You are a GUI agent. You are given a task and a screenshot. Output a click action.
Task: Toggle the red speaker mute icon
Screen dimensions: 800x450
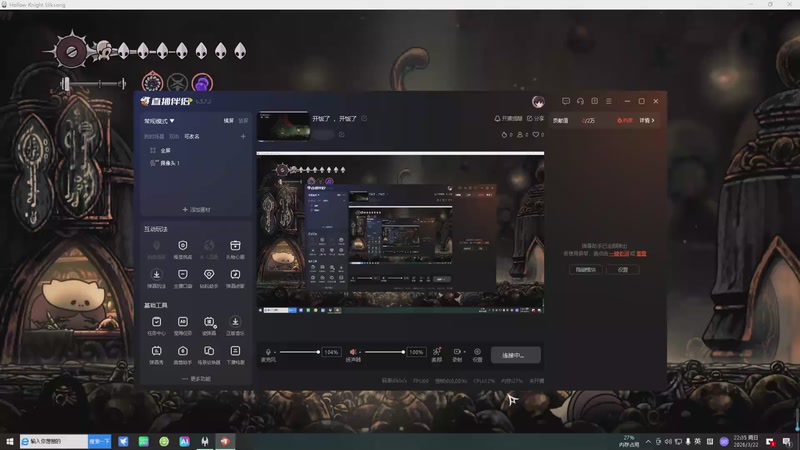352,352
